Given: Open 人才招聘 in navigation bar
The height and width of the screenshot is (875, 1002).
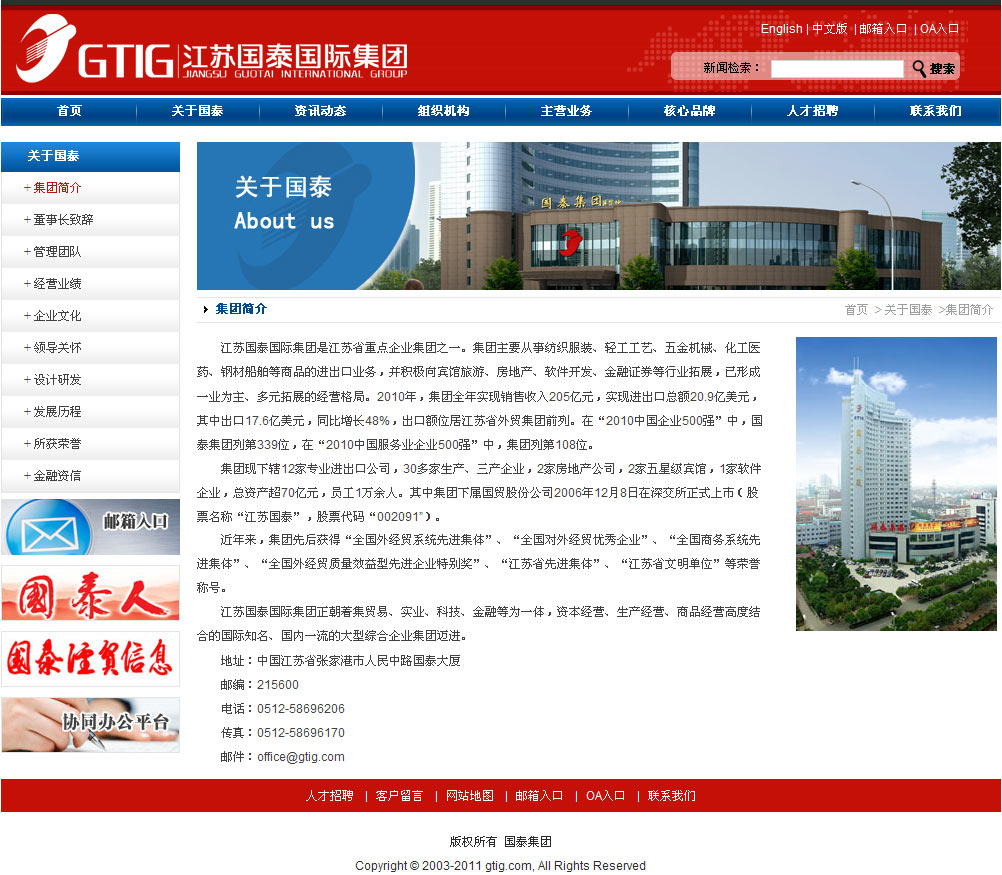Looking at the screenshot, I should click(x=812, y=111).
